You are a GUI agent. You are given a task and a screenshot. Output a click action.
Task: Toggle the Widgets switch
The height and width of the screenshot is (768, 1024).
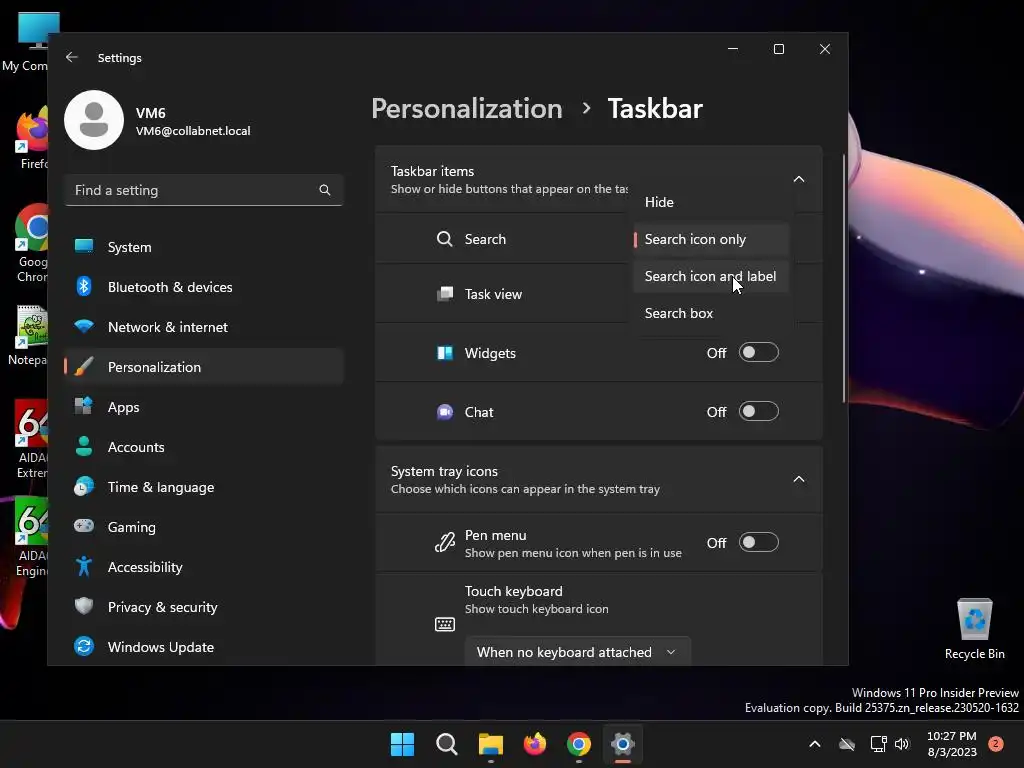(758, 353)
